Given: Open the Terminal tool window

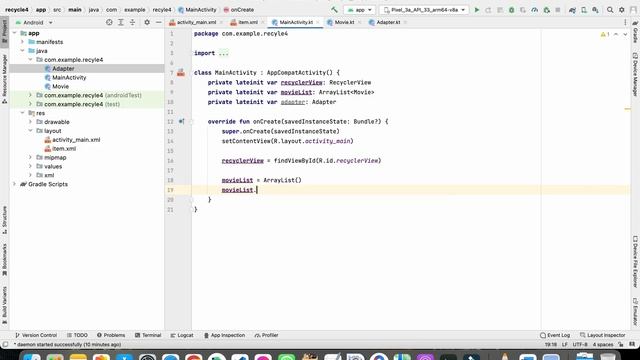Looking at the screenshot, I should tap(148, 335).
